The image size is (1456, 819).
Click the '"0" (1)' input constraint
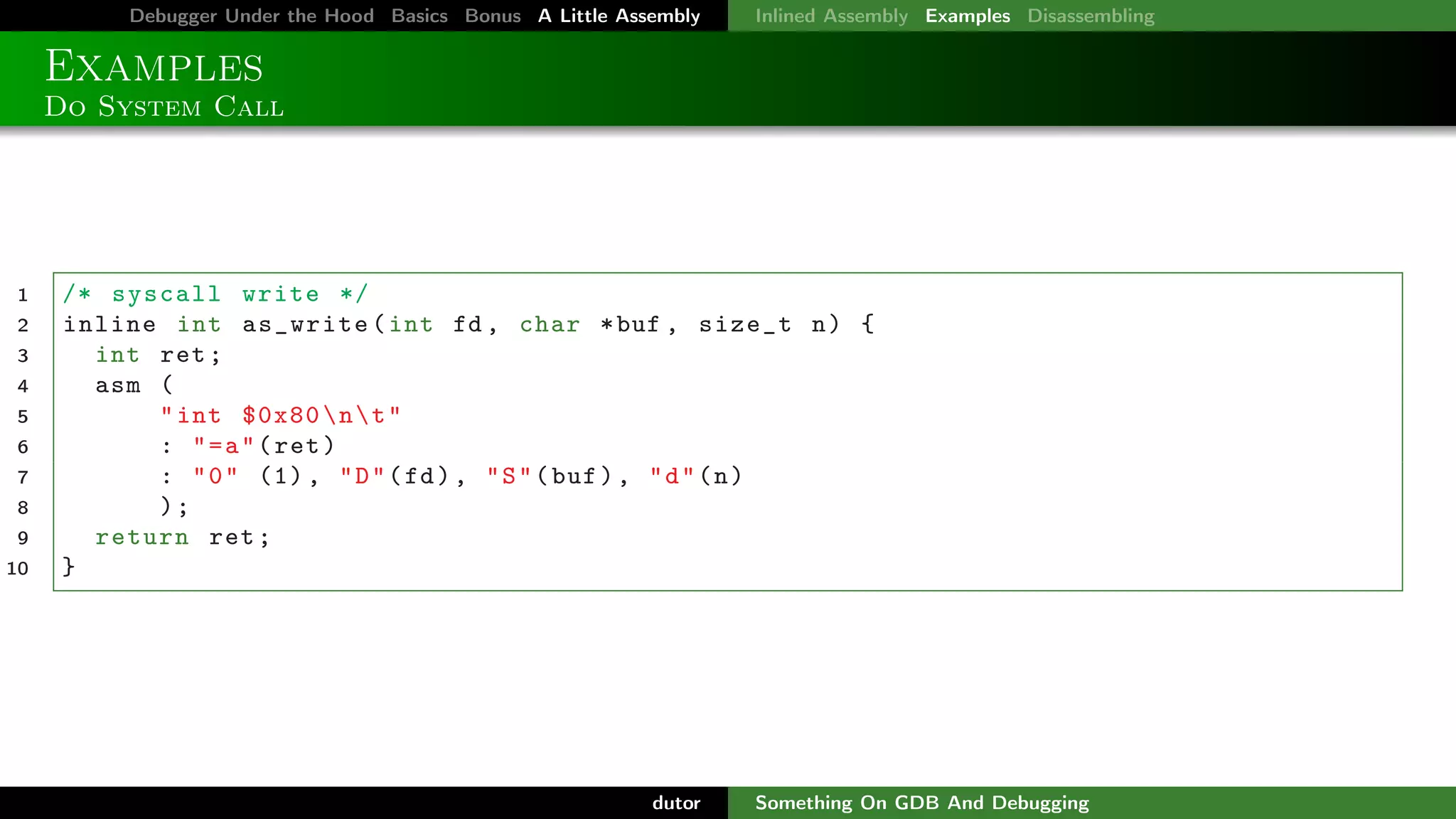(248, 476)
